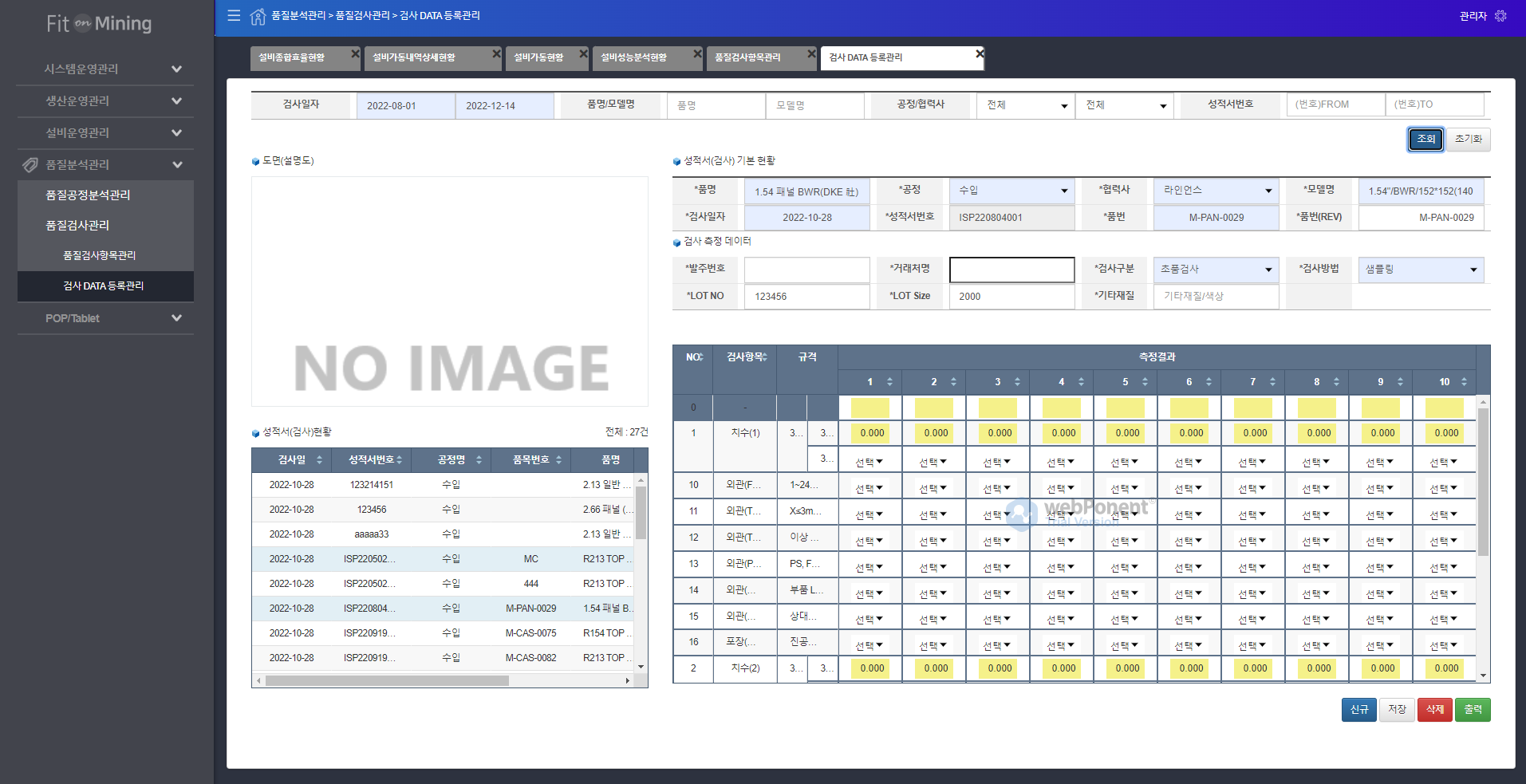
Task: Close the 검사 DATA 등록관리 tab
Action: point(980,53)
